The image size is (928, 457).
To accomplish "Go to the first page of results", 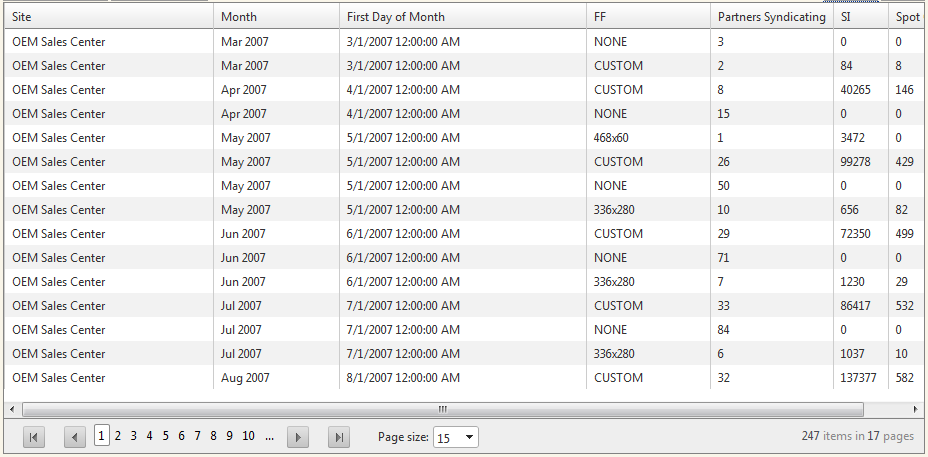I will point(34,437).
